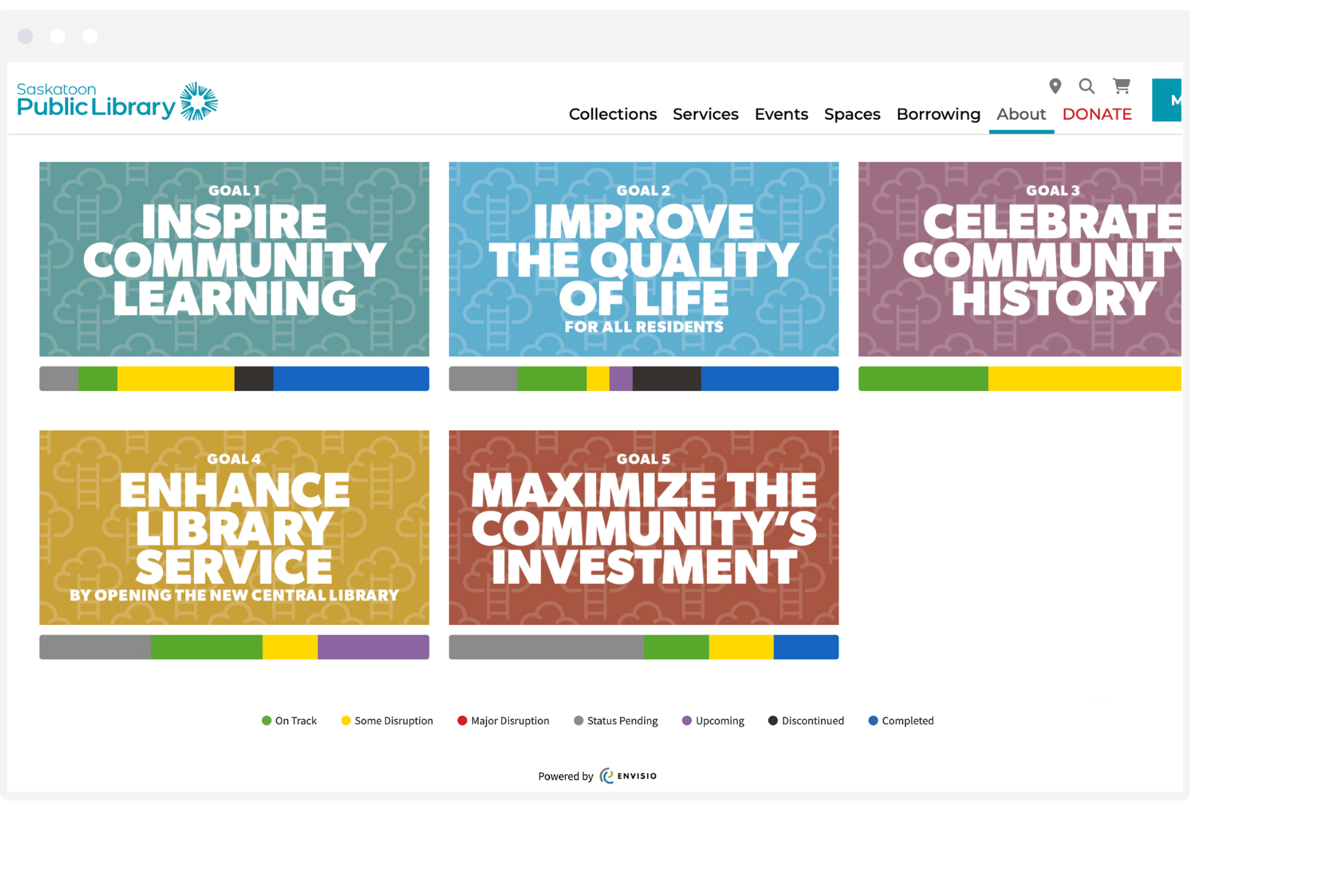Open the Services dropdown menu
The height and width of the screenshot is (896, 1338).
tap(705, 115)
